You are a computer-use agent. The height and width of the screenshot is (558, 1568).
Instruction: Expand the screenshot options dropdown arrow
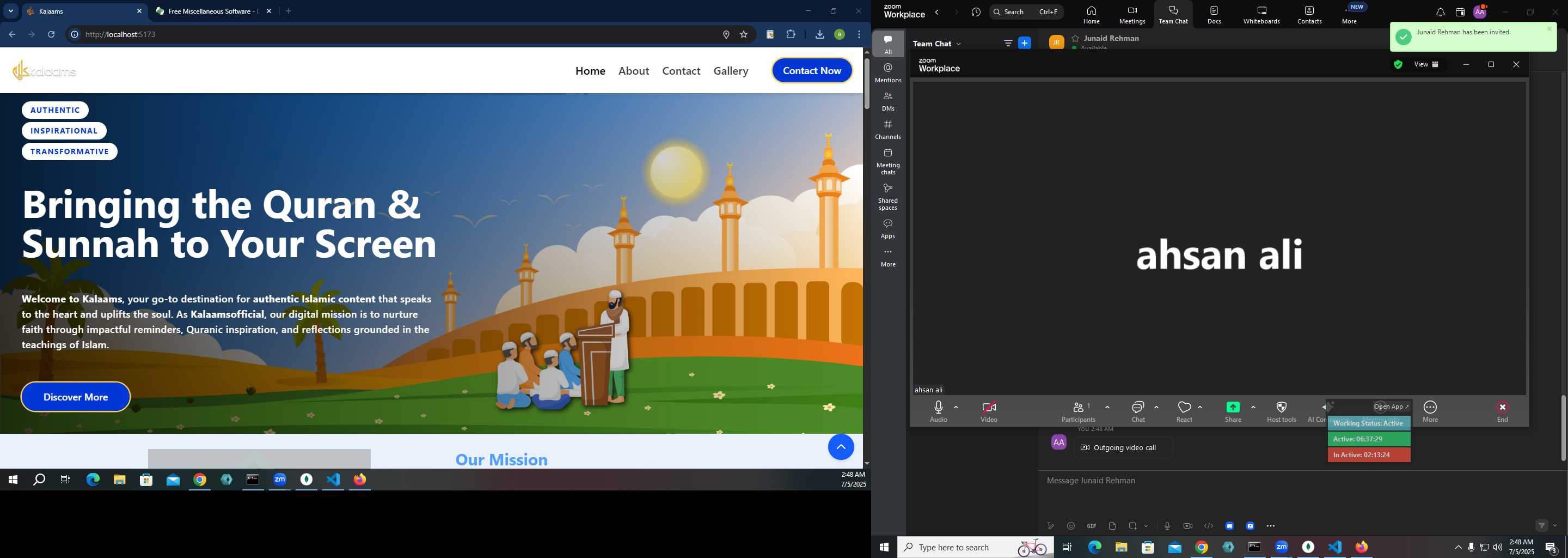(x=1146, y=526)
